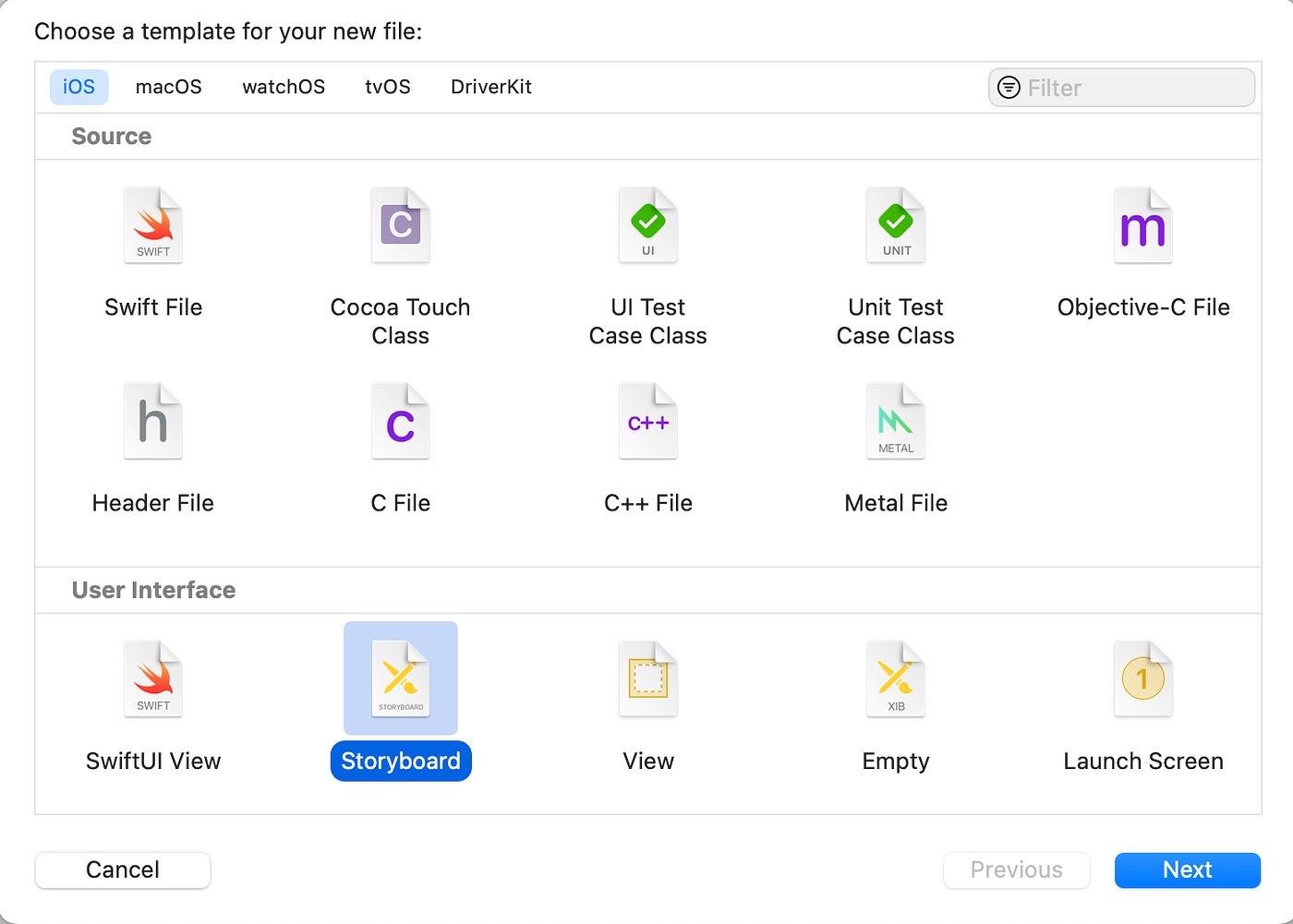Switch to the DriverKit tab
Image resolution: width=1293 pixels, height=924 pixels.
pos(490,87)
